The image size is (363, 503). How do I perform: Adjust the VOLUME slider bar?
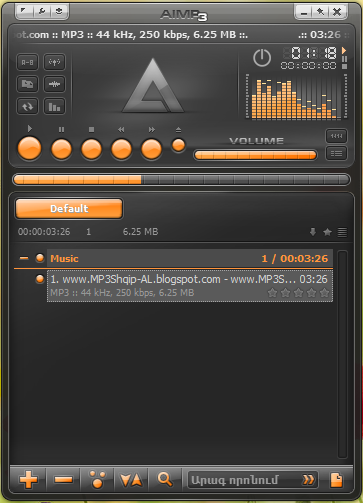(x=255, y=155)
